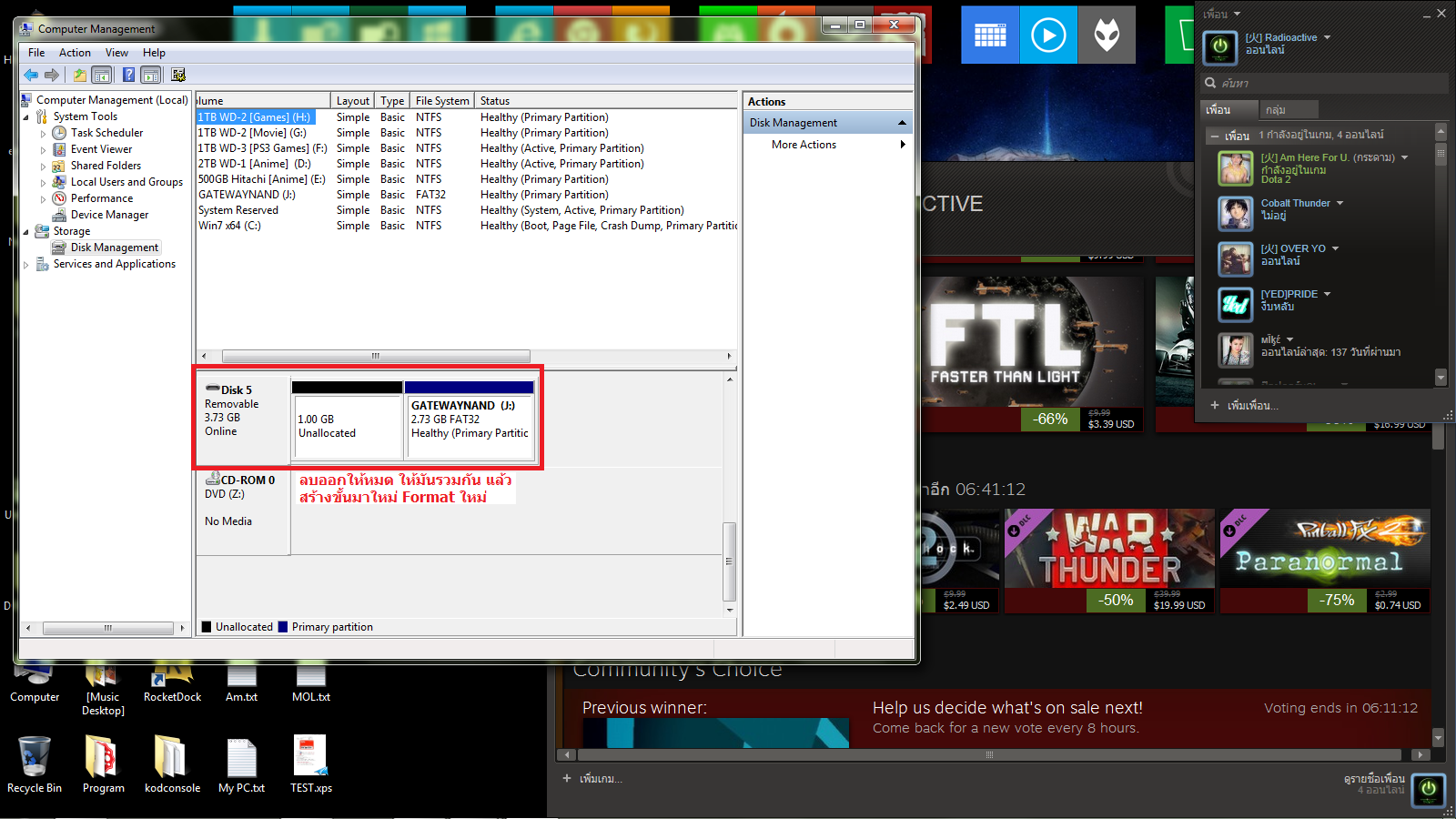Click the blue Help question mark icon

tap(128, 75)
